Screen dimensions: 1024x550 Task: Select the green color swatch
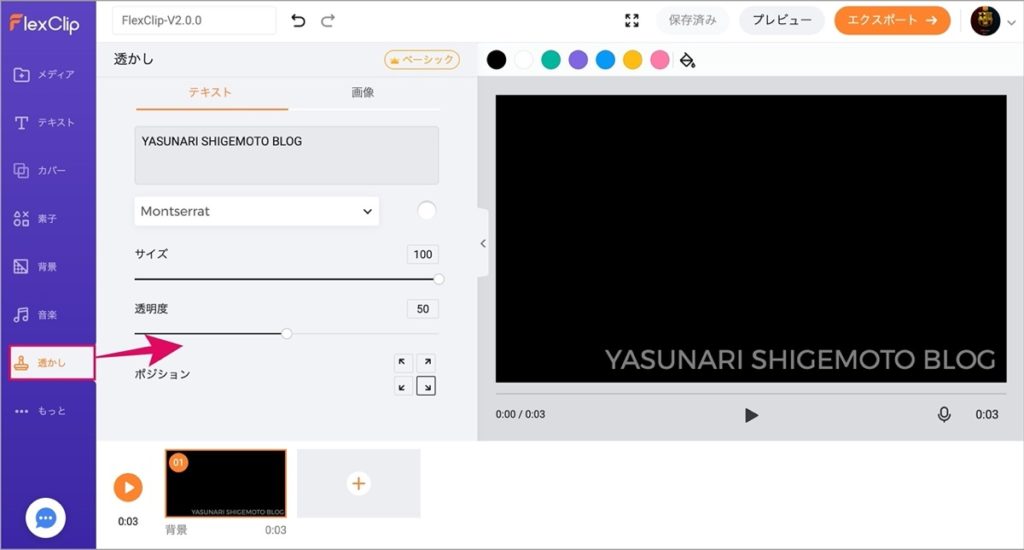pos(551,60)
